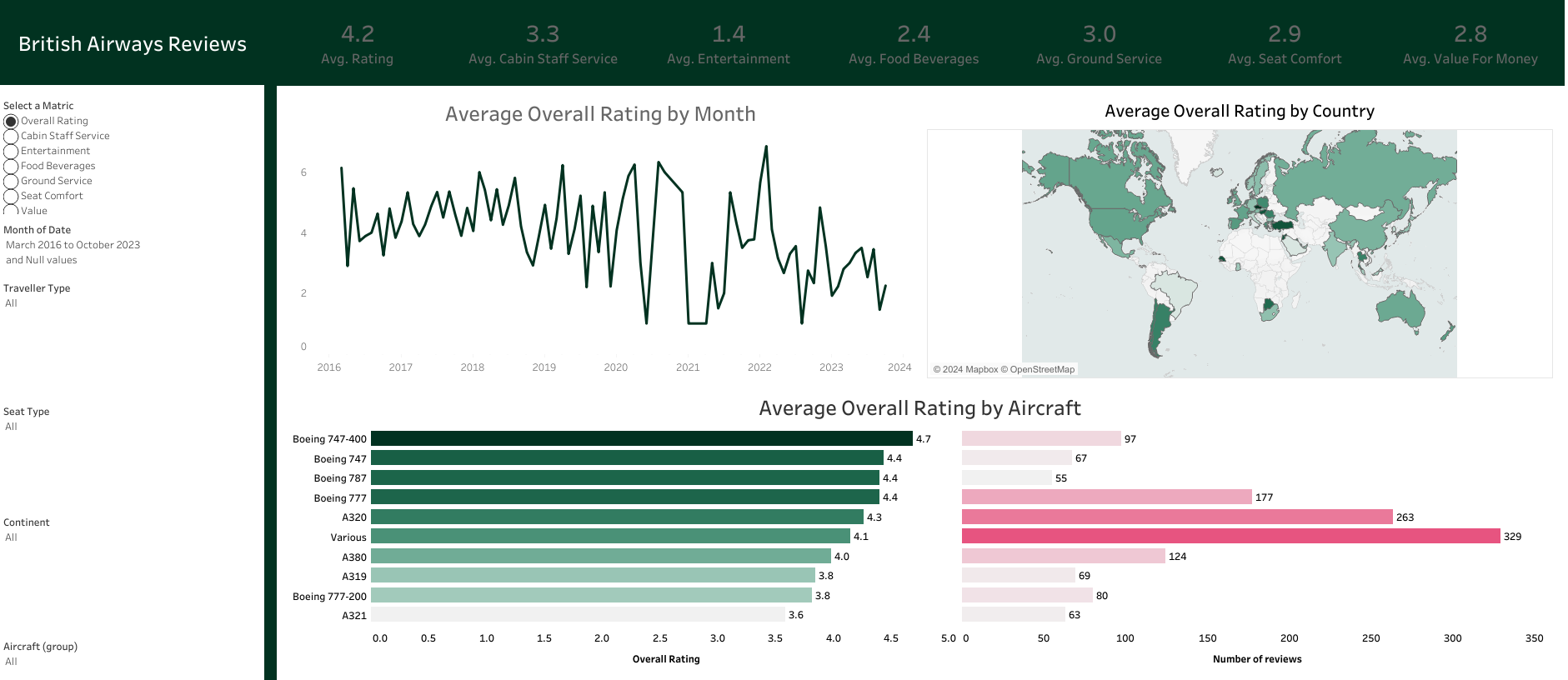Click the Average Overall Rating by Aircraft title
Screen dimensions: 1568x680
[919, 408]
